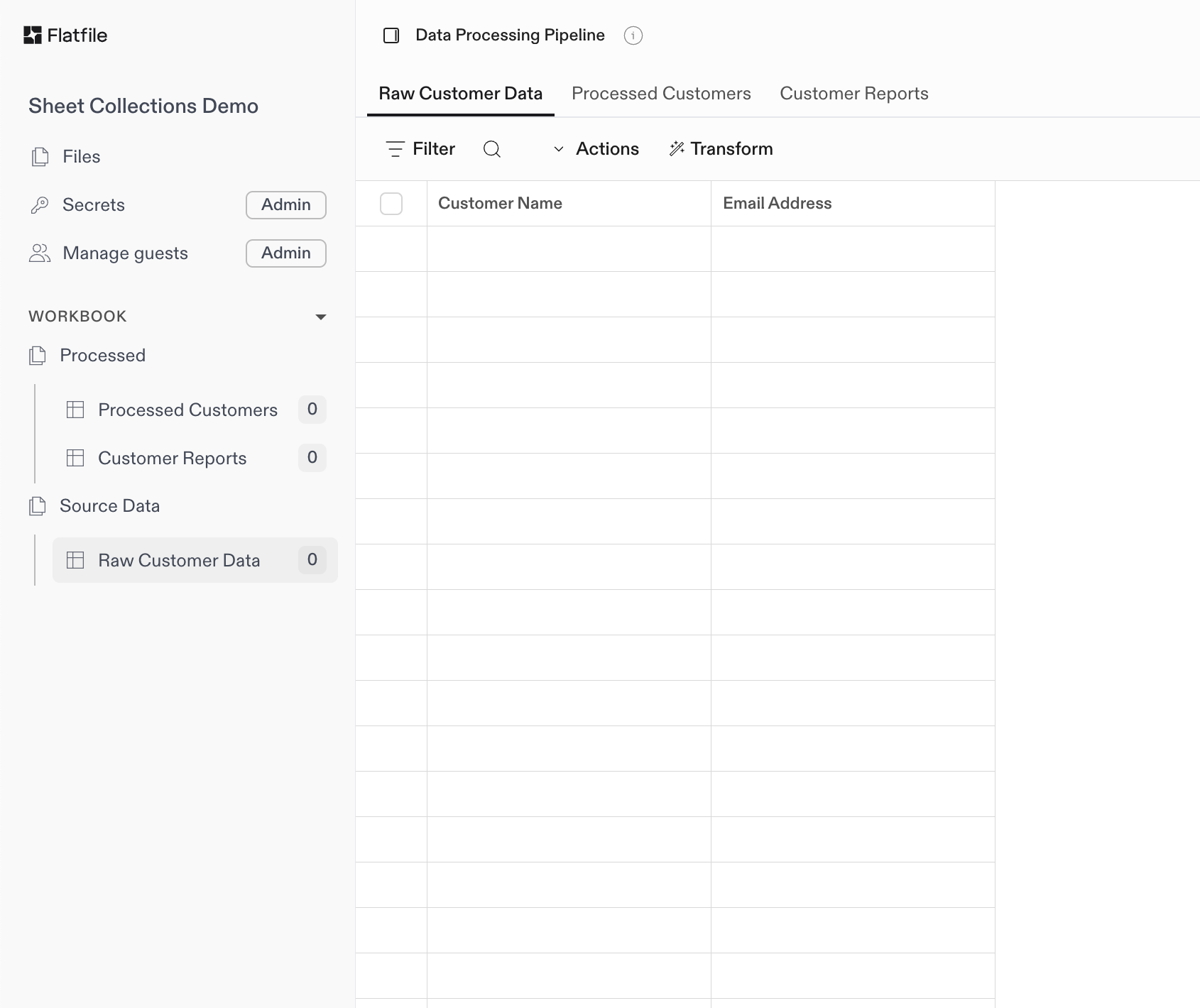
Task: Click the Transform button label
Action: coord(732,149)
